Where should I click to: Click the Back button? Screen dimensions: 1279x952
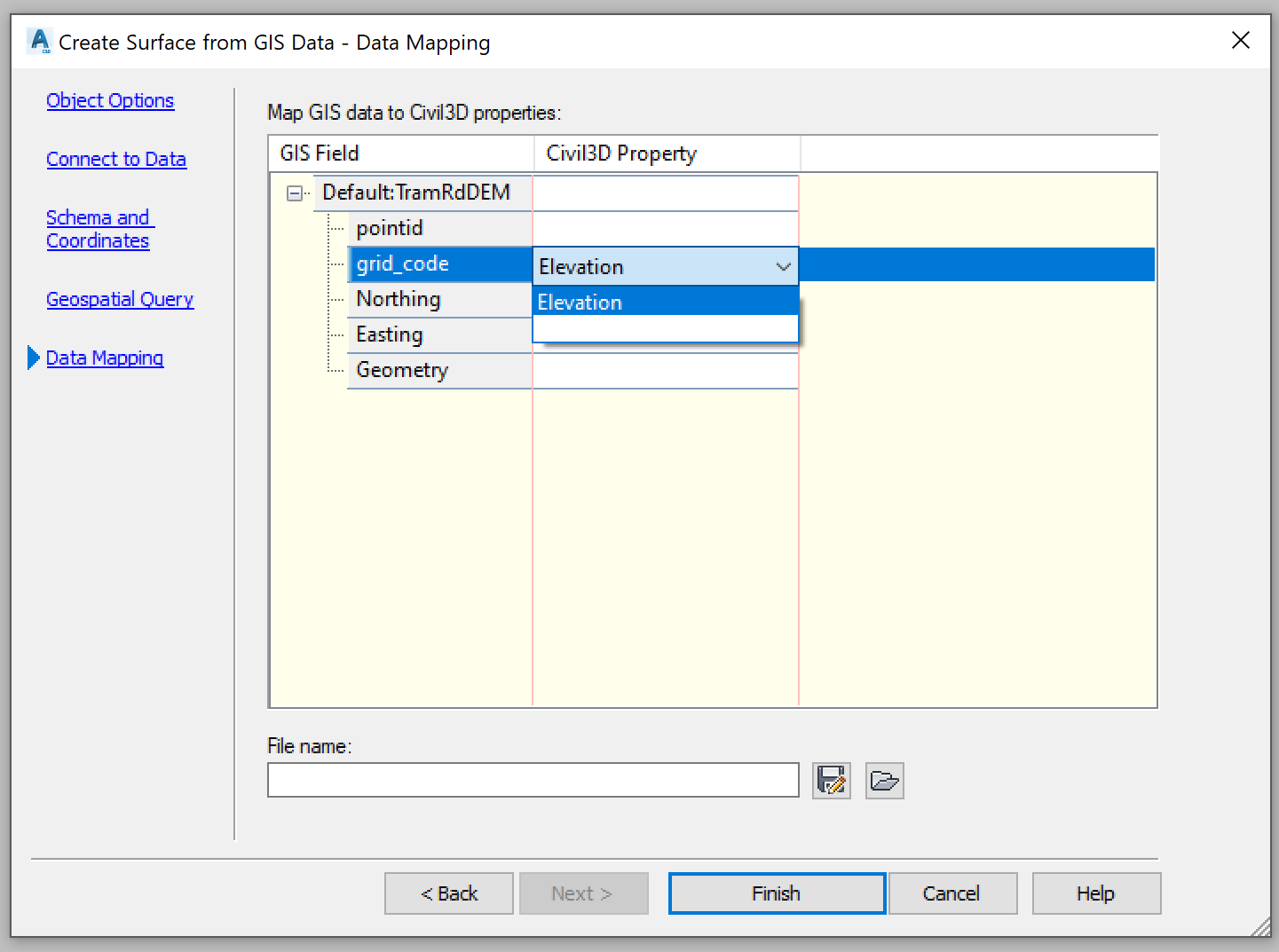(x=448, y=893)
